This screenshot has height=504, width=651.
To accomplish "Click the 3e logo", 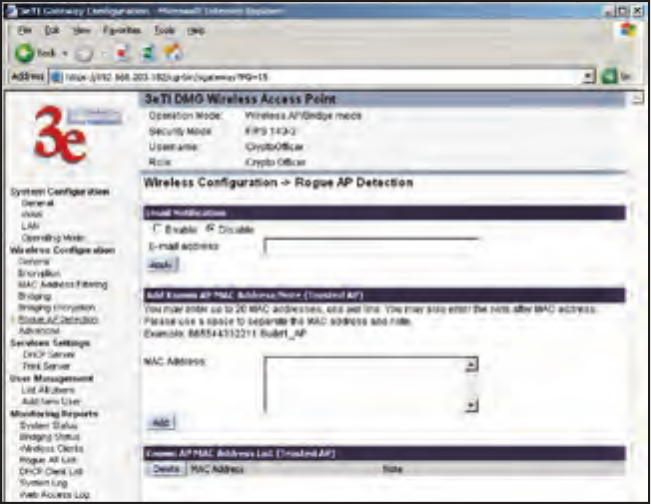I will pos(59,134).
